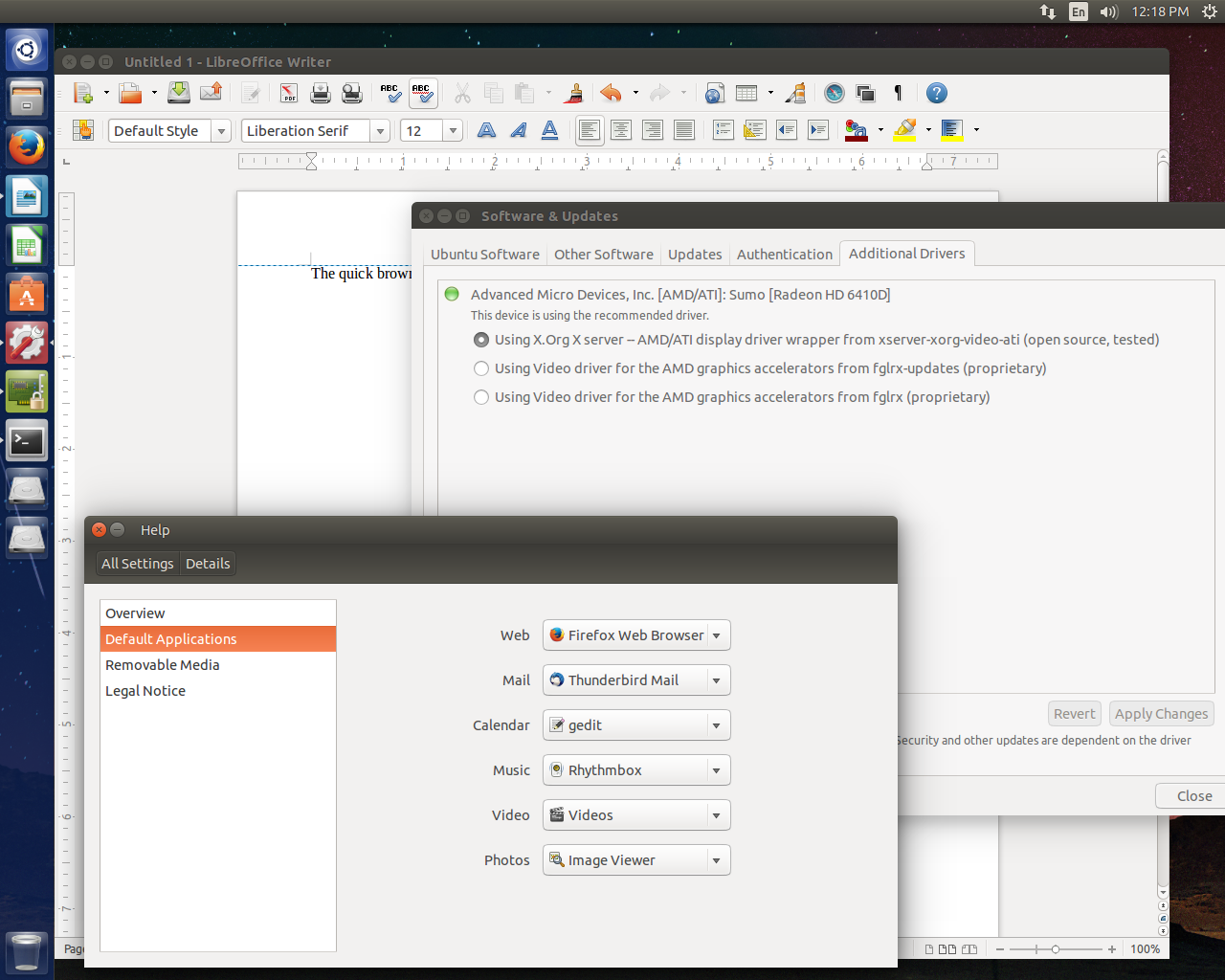Open the Photos default application dropdown
Viewport: 1225px width, 980px height.
coord(636,860)
